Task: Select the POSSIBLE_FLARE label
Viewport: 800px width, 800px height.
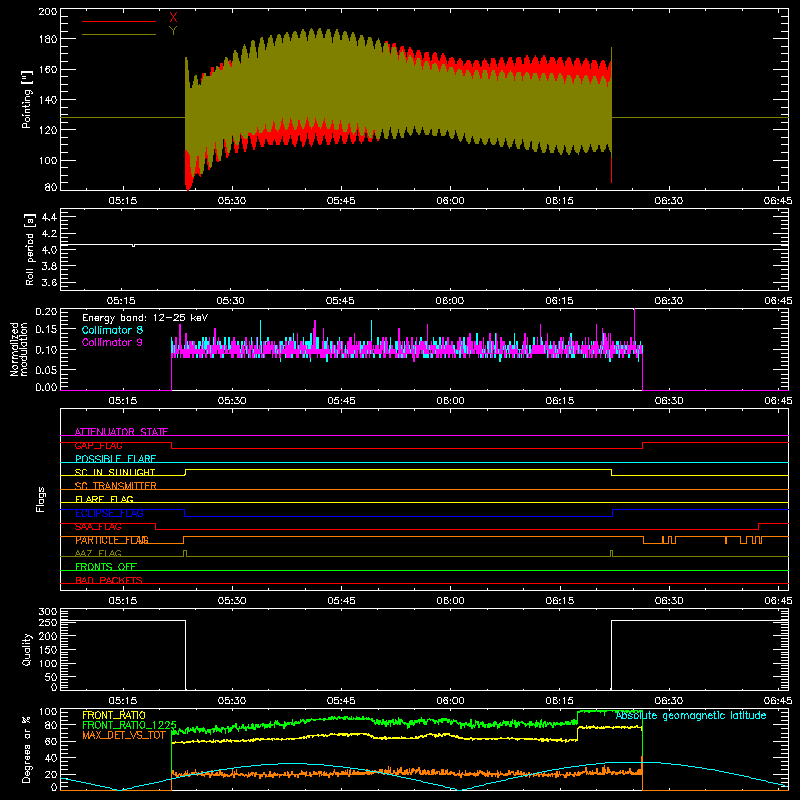Action: pyautogui.click(x=115, y=459)
